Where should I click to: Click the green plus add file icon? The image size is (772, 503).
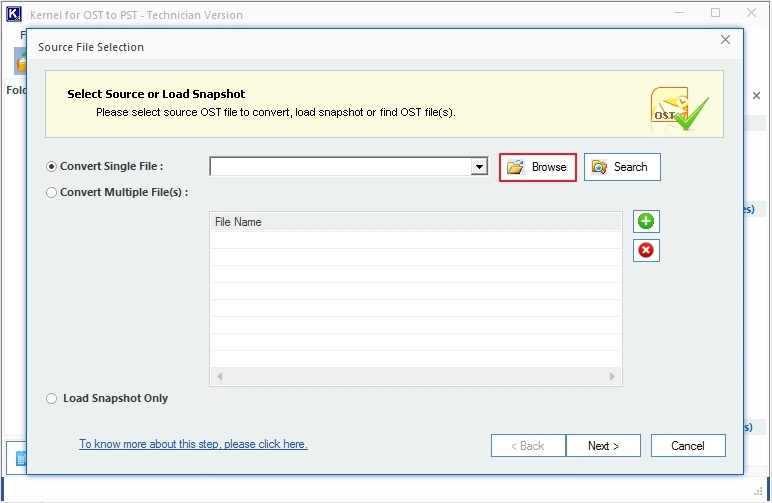coord(646,221)
